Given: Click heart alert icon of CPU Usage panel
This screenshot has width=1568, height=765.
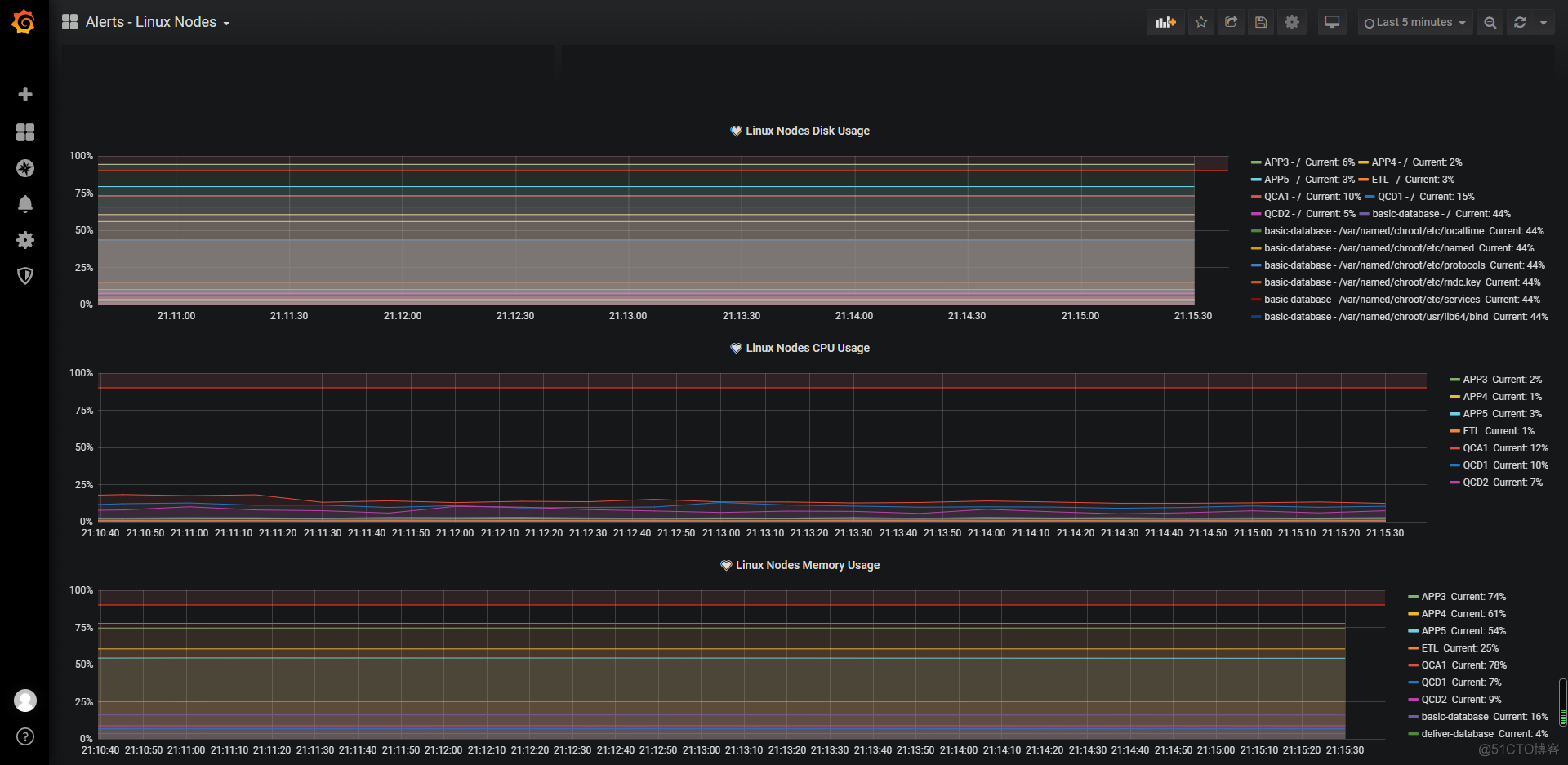Looking at the screenshot, I should [736, 348].
